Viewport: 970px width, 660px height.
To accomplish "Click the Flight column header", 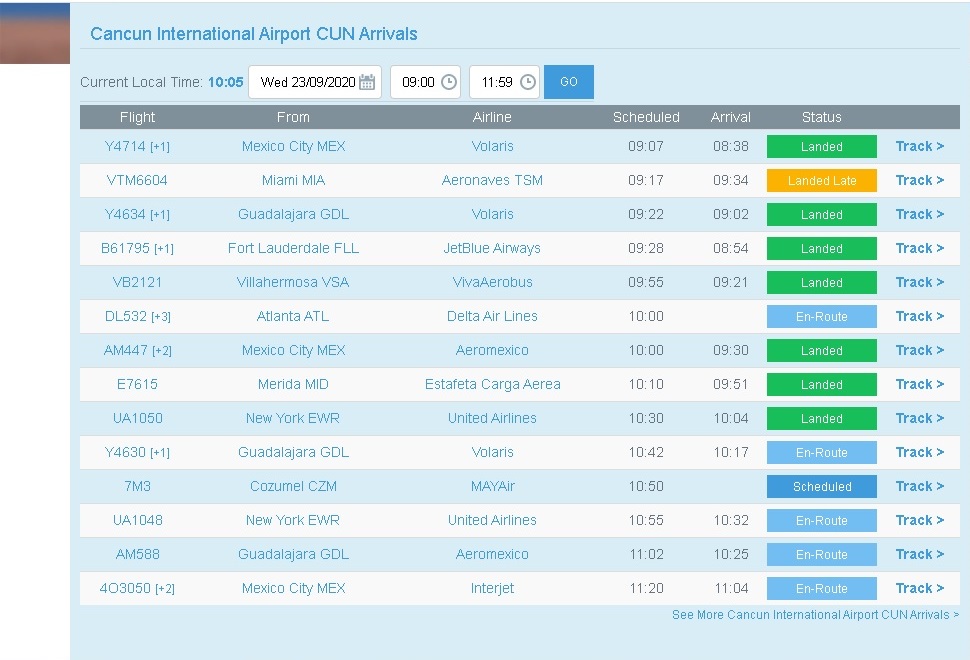I will coord(137,117).
